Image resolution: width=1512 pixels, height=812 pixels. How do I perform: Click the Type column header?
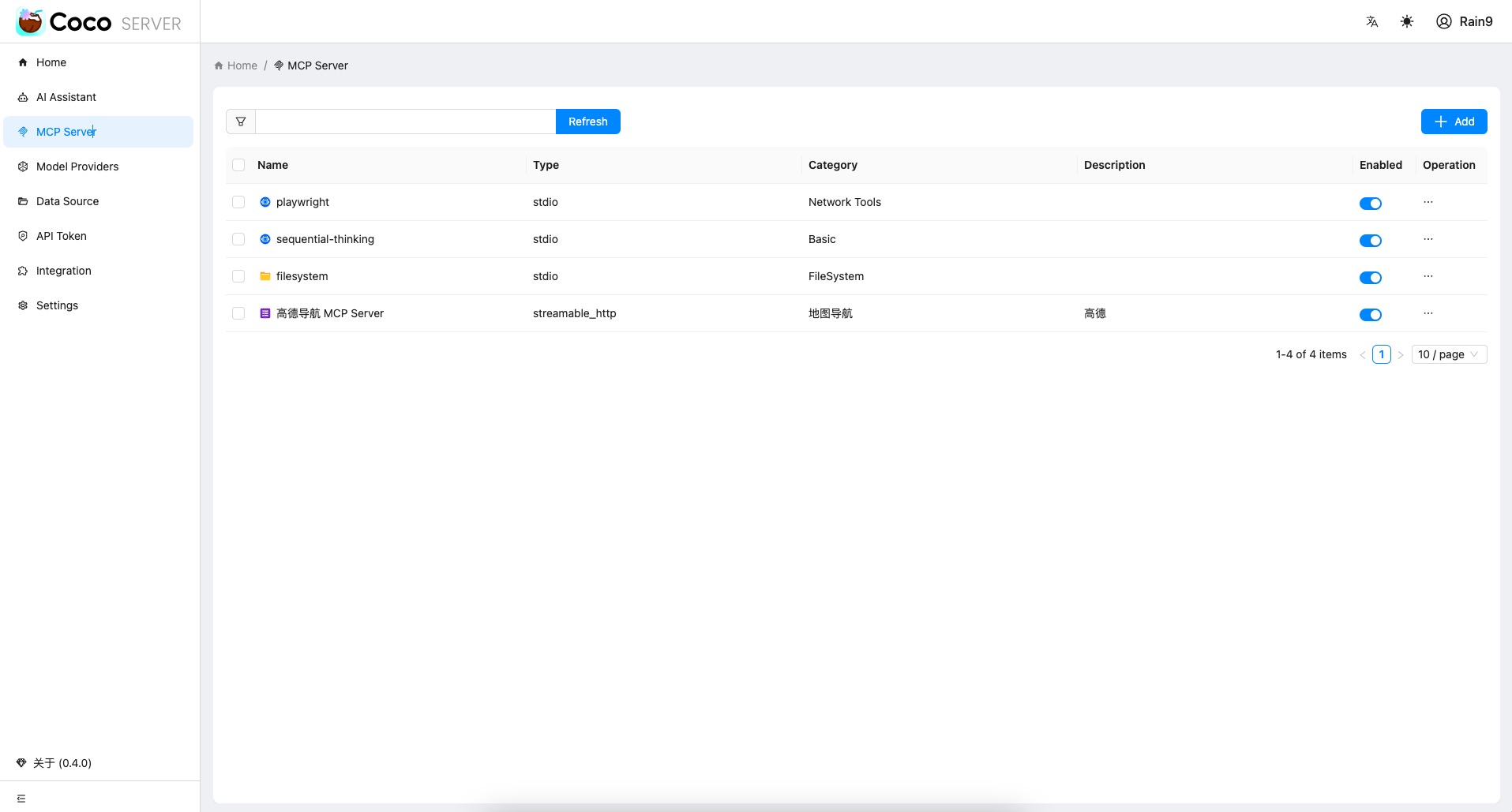point(546,165)
